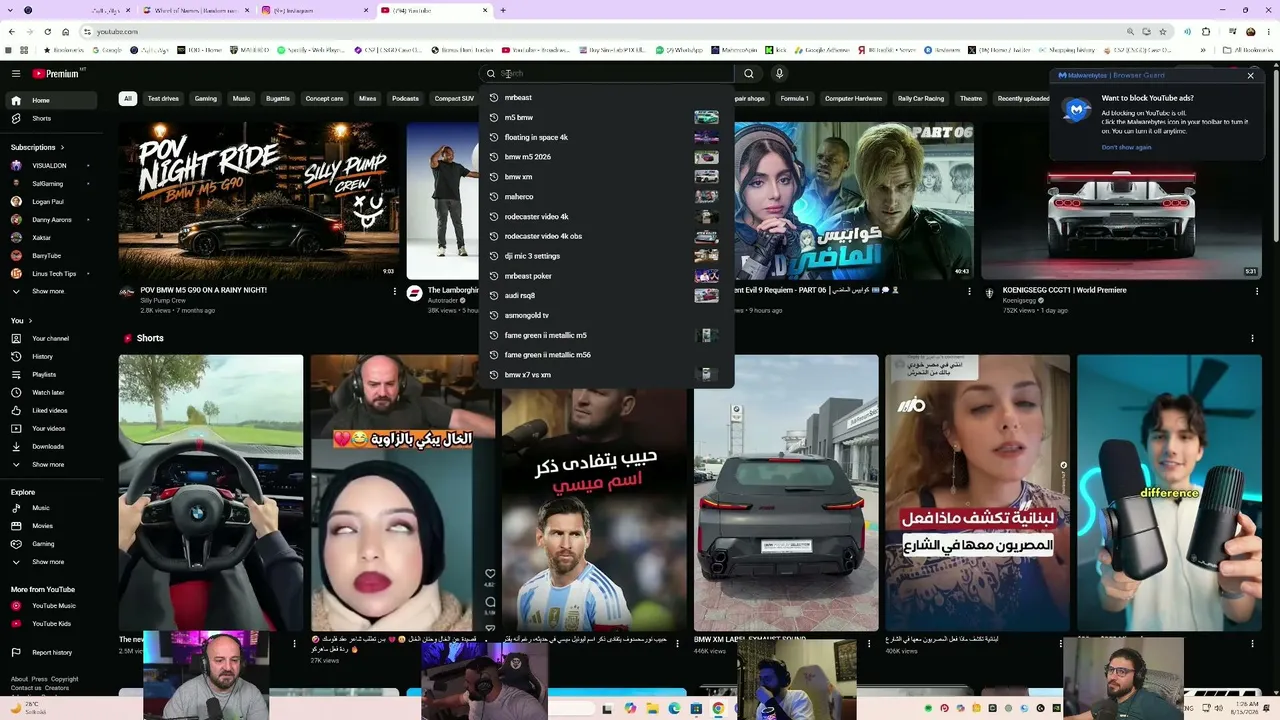Filter by Concept cars chip
The width and height of the screenshot is (1280, 720).
324,99
